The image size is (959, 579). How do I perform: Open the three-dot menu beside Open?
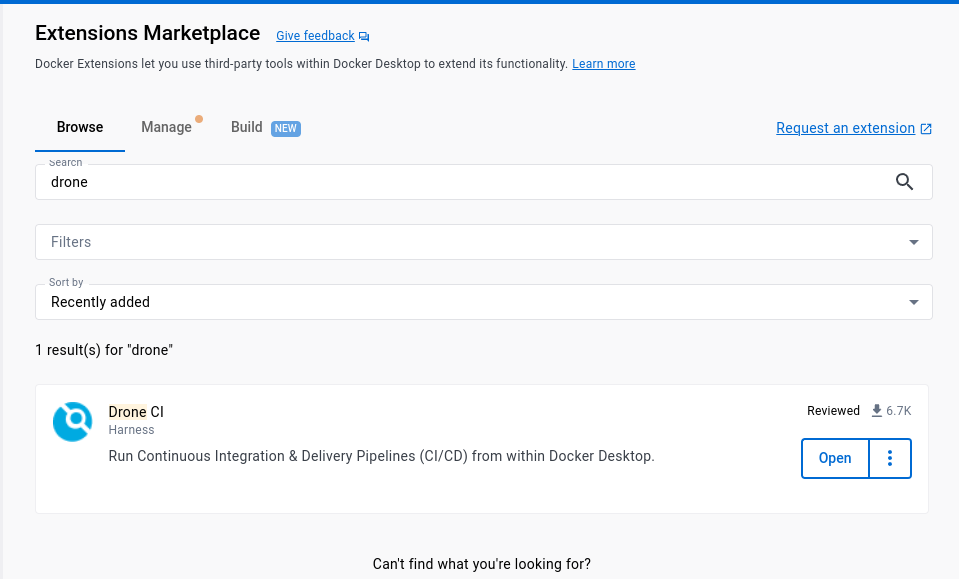[890, 458]
